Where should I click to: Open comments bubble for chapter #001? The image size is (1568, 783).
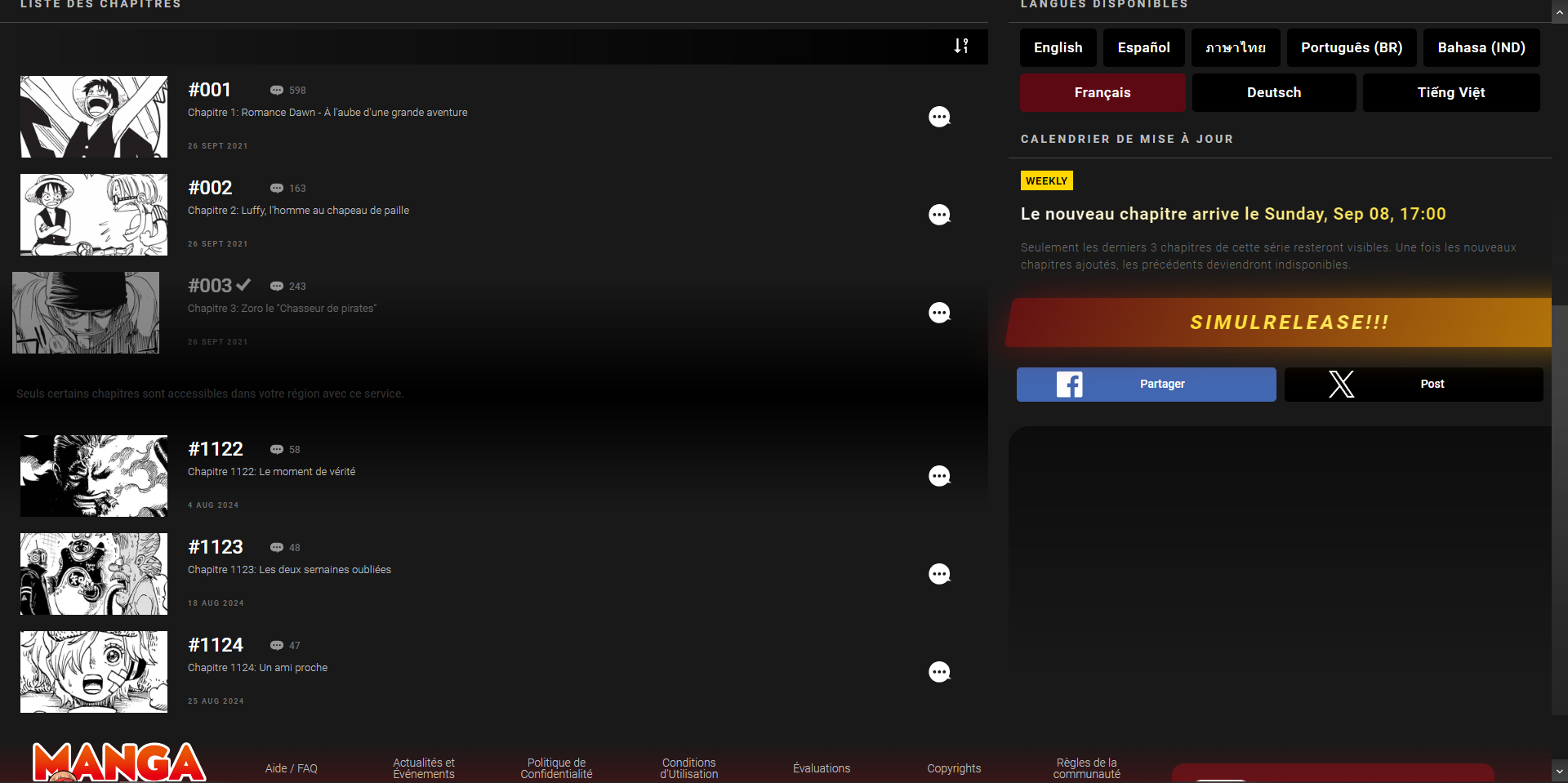click(939, 117)
